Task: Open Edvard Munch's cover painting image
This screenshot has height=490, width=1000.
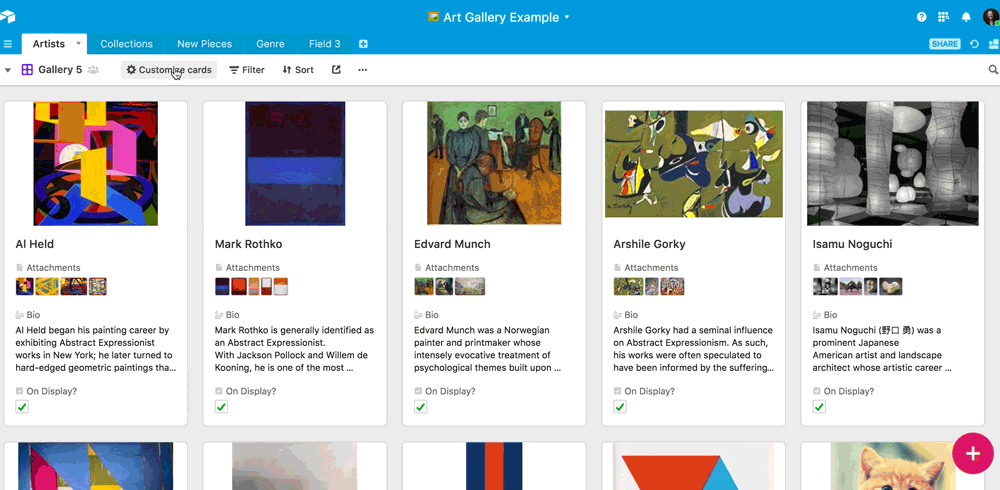Action: point(494,163)
